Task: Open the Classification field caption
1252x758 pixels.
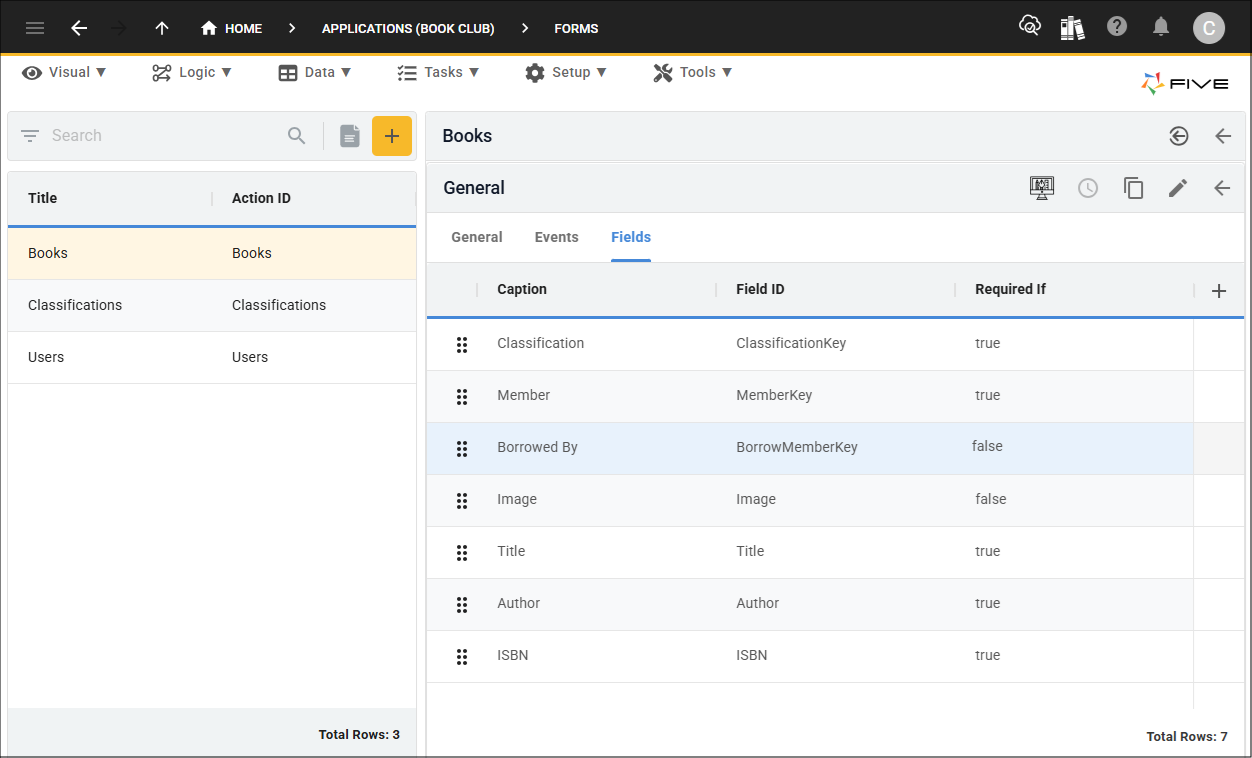Action: tap(541, 343)
